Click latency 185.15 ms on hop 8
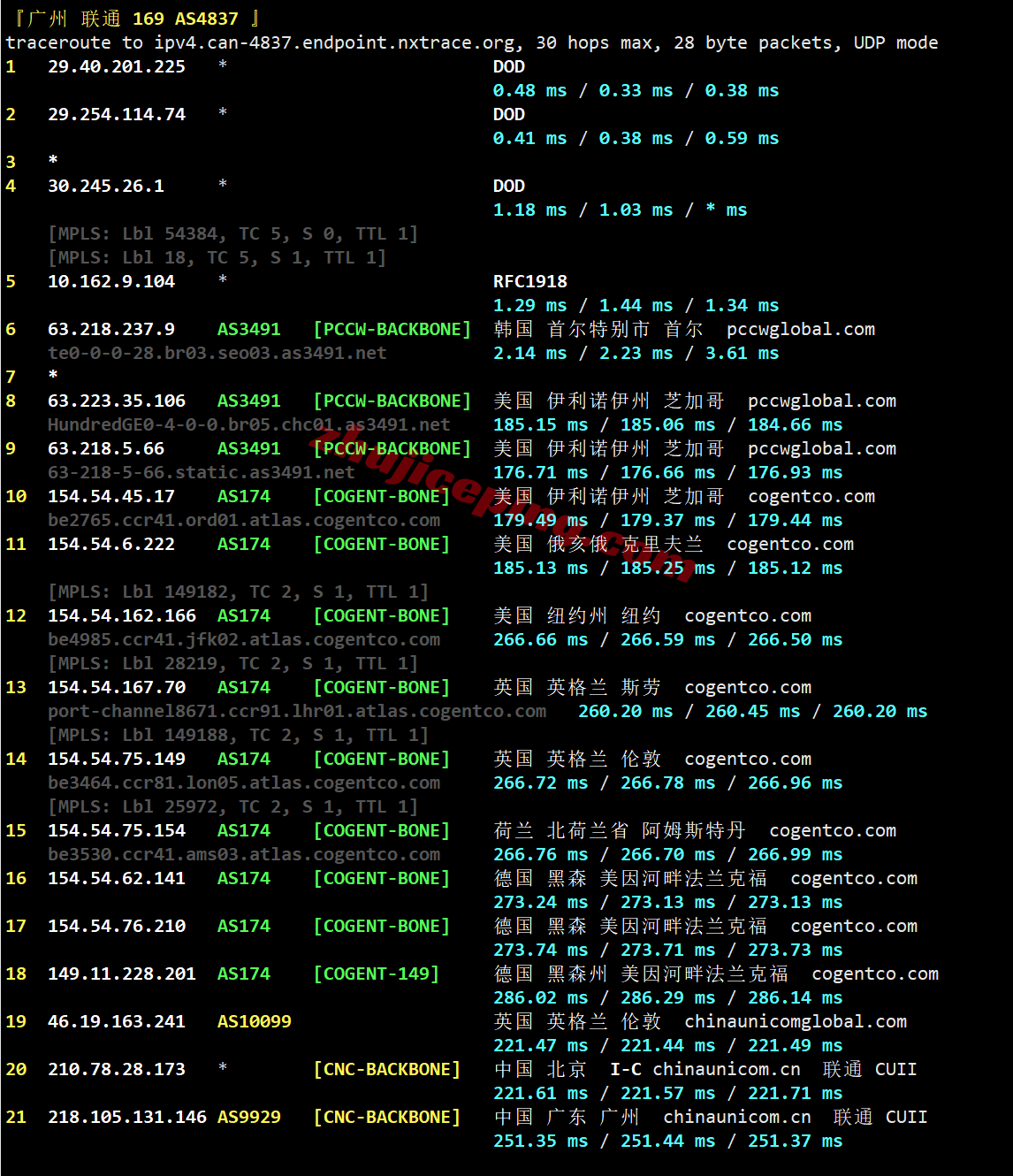This screenshot has height=1176, width=1013. 540,424
